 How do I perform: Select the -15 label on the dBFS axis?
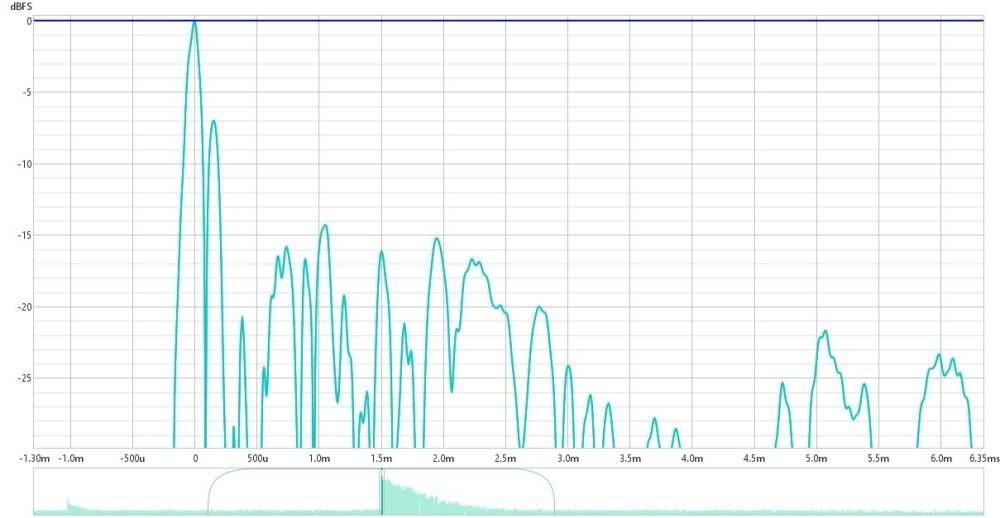click(x=26, y=235)
